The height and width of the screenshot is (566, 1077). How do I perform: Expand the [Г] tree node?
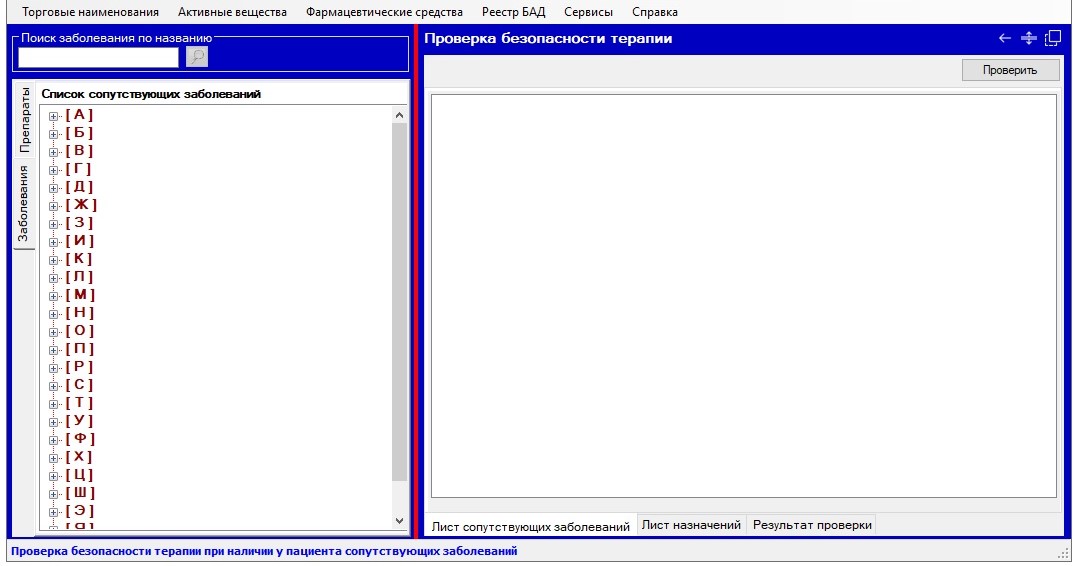click(x=54, y=169)
